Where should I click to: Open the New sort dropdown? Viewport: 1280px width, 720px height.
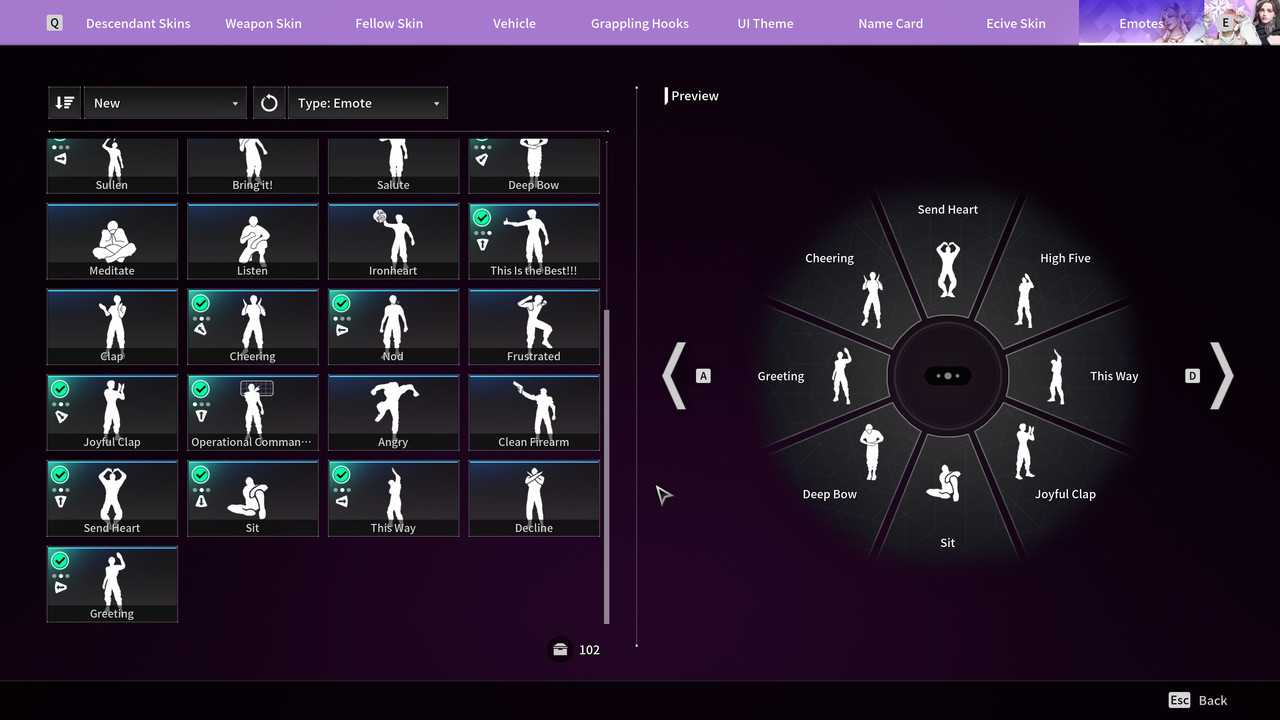165,103
